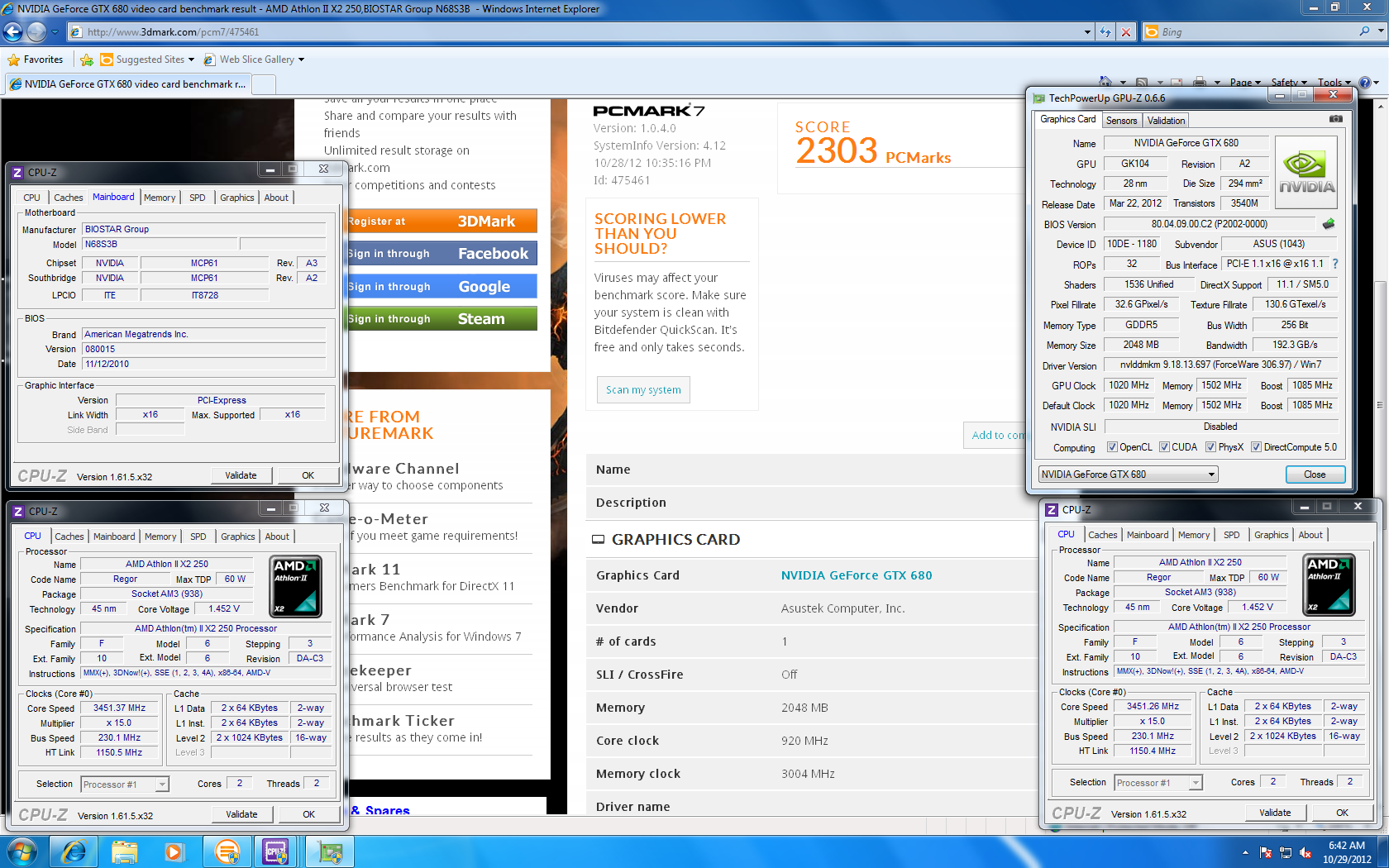Click the orange circular app icon on the taskbar
This screenshot has height=868, width=1389.
coord(227,851)
